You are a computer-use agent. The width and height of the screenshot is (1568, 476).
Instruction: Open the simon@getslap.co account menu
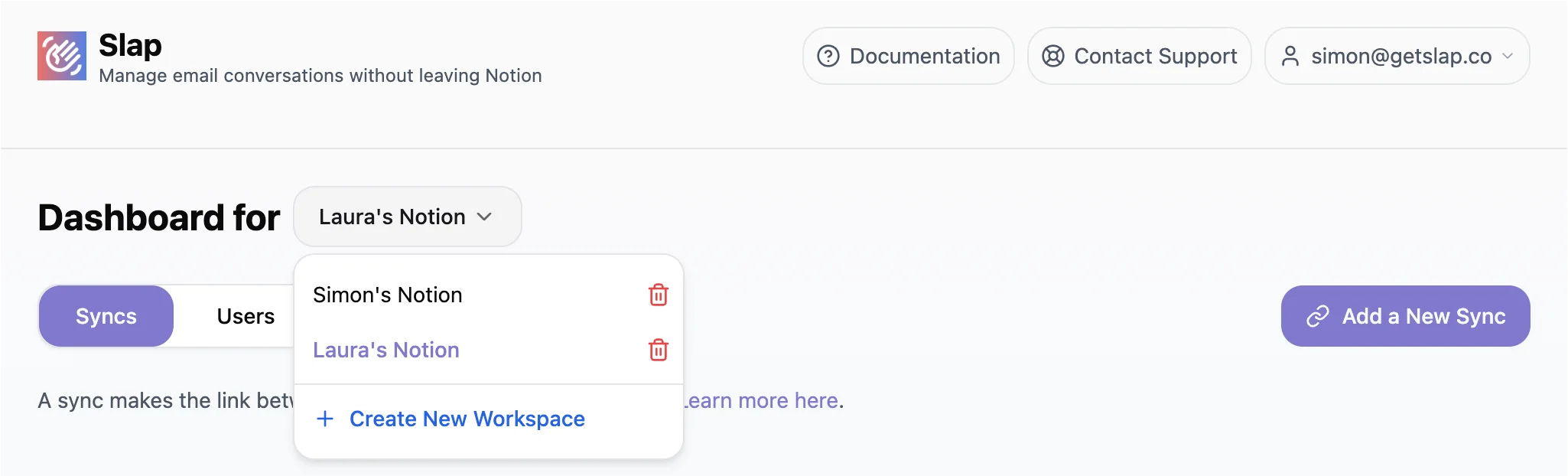(x=1400, y=56)
